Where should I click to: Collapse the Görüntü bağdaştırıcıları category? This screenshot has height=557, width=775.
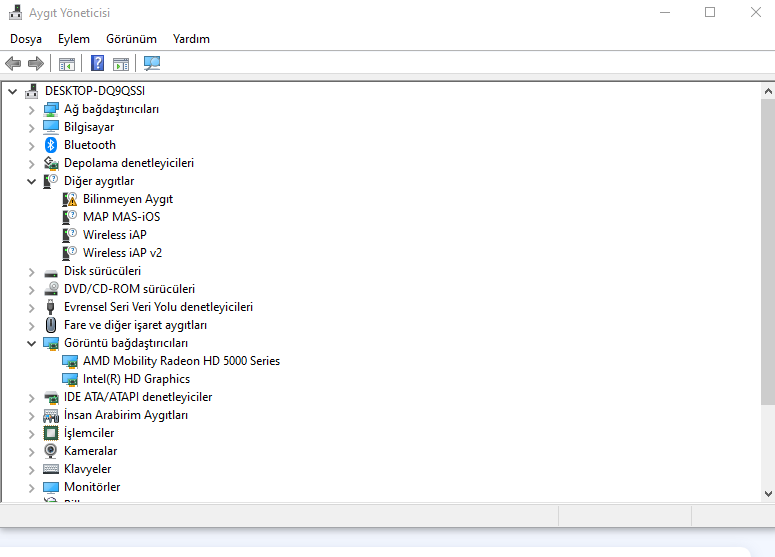click(x=32, y=343)
